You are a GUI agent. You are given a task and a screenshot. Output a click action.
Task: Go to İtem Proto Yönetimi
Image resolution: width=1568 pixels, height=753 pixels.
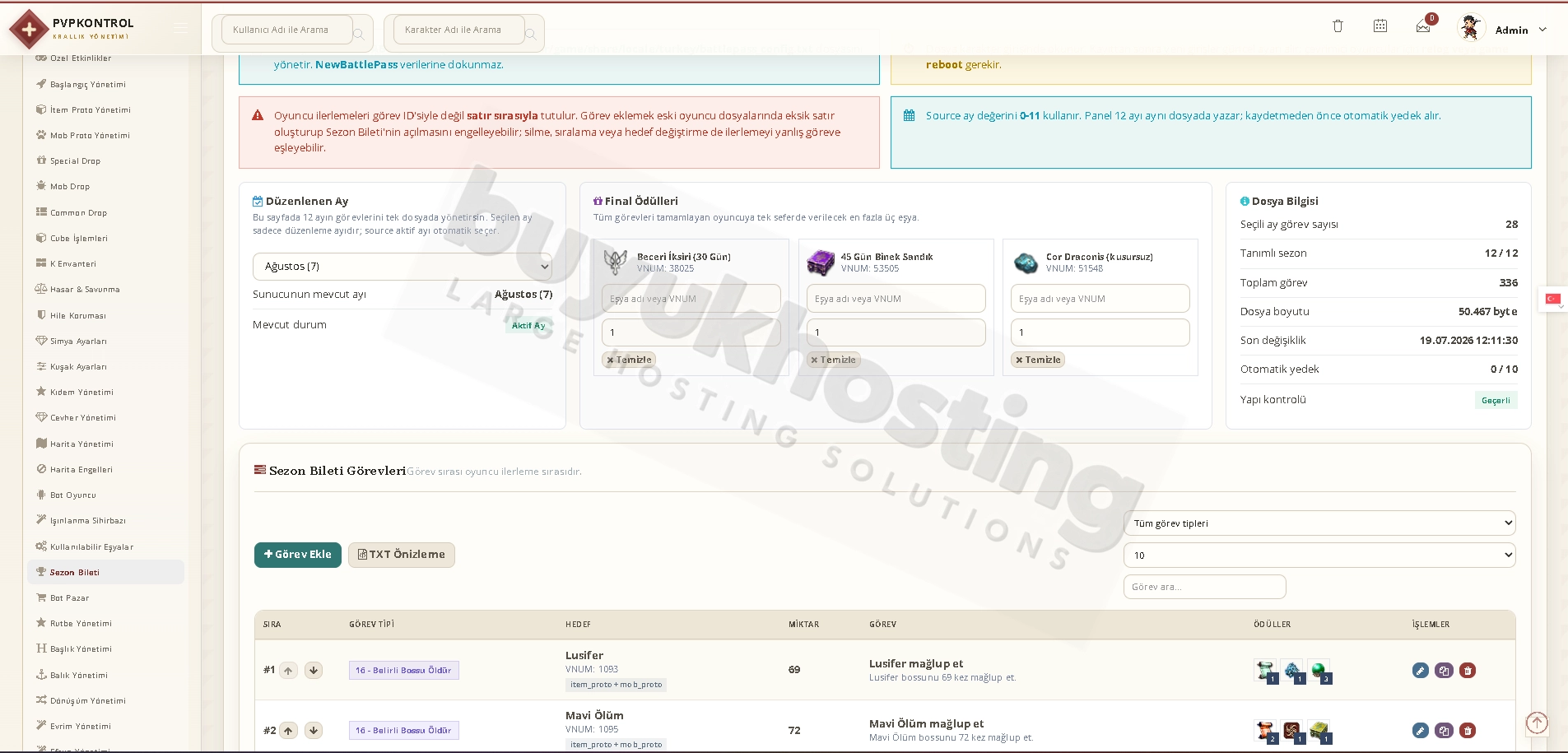91,109
